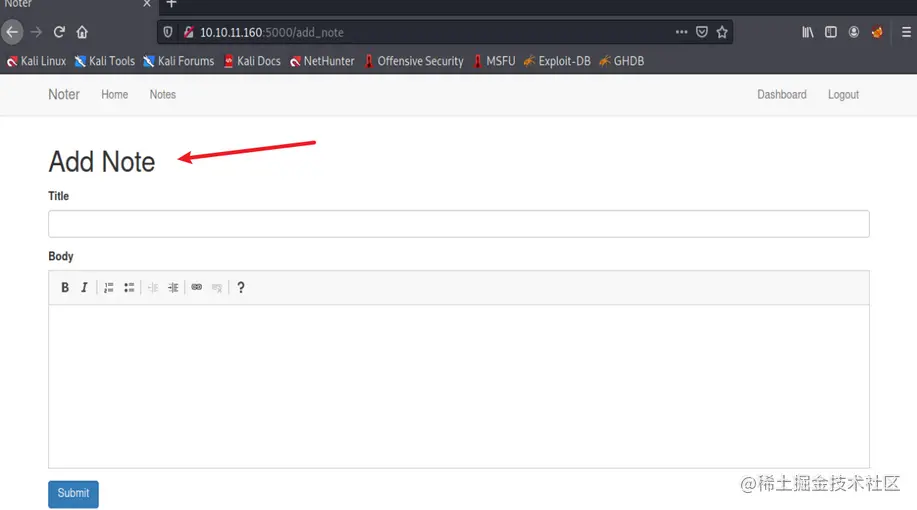Open the Exploit-DB bookmark
This screenshot has width=917, height=510.
tap(557, 61)
